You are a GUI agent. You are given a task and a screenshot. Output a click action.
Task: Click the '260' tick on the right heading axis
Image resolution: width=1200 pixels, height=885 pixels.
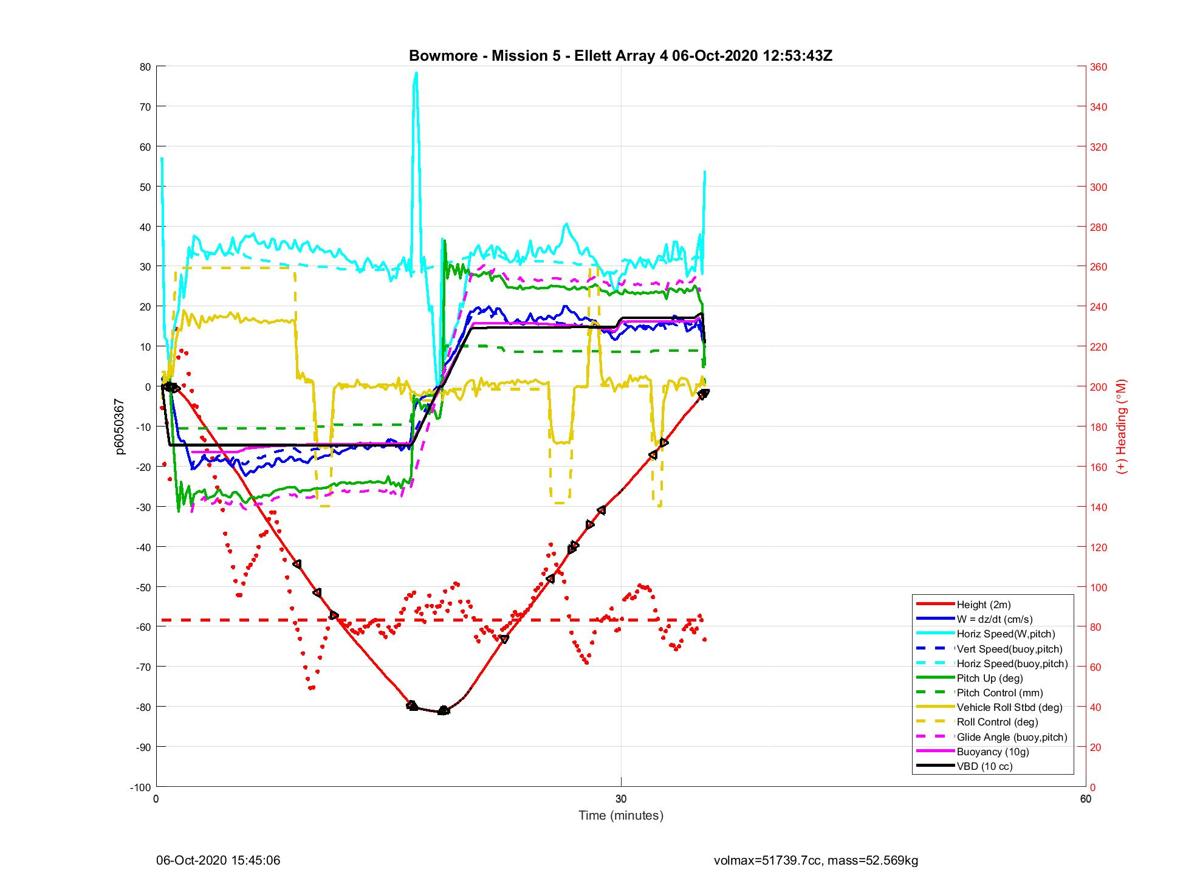pos(1100,267)
